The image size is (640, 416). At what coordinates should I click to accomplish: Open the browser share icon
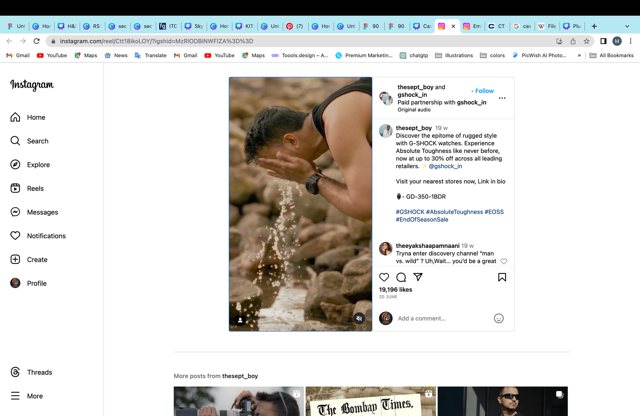573,41
